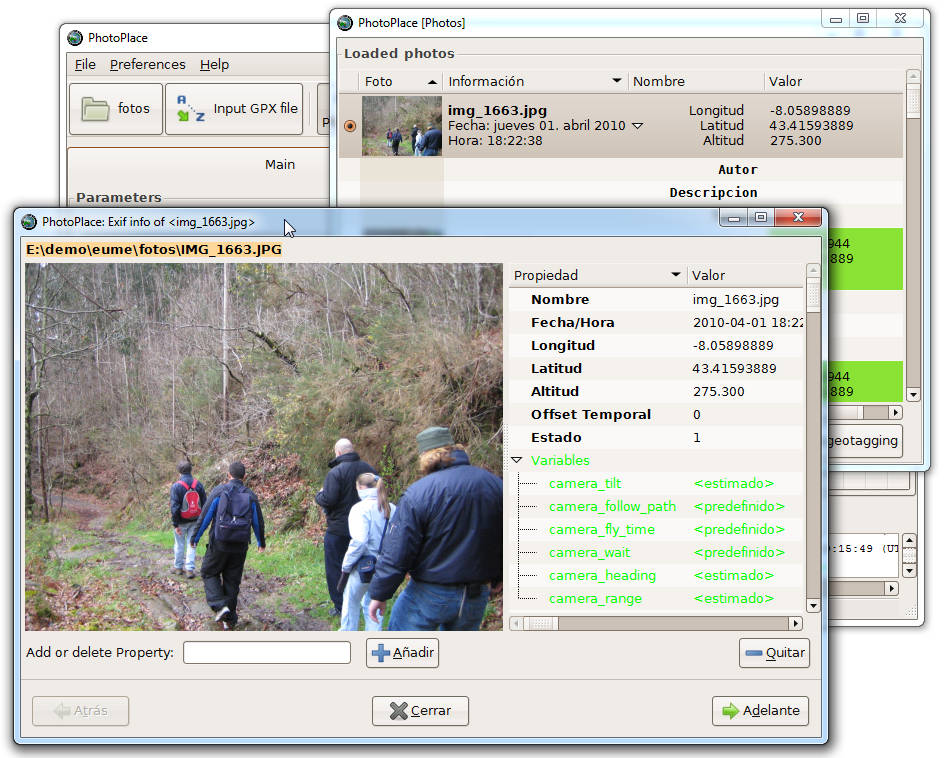
Task: Click the img_1663.jpg file name in Loaded photos
Action: 497,111
